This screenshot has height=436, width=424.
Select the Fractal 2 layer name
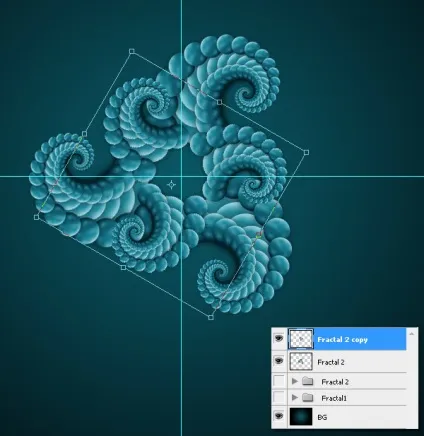coord(331,362)
